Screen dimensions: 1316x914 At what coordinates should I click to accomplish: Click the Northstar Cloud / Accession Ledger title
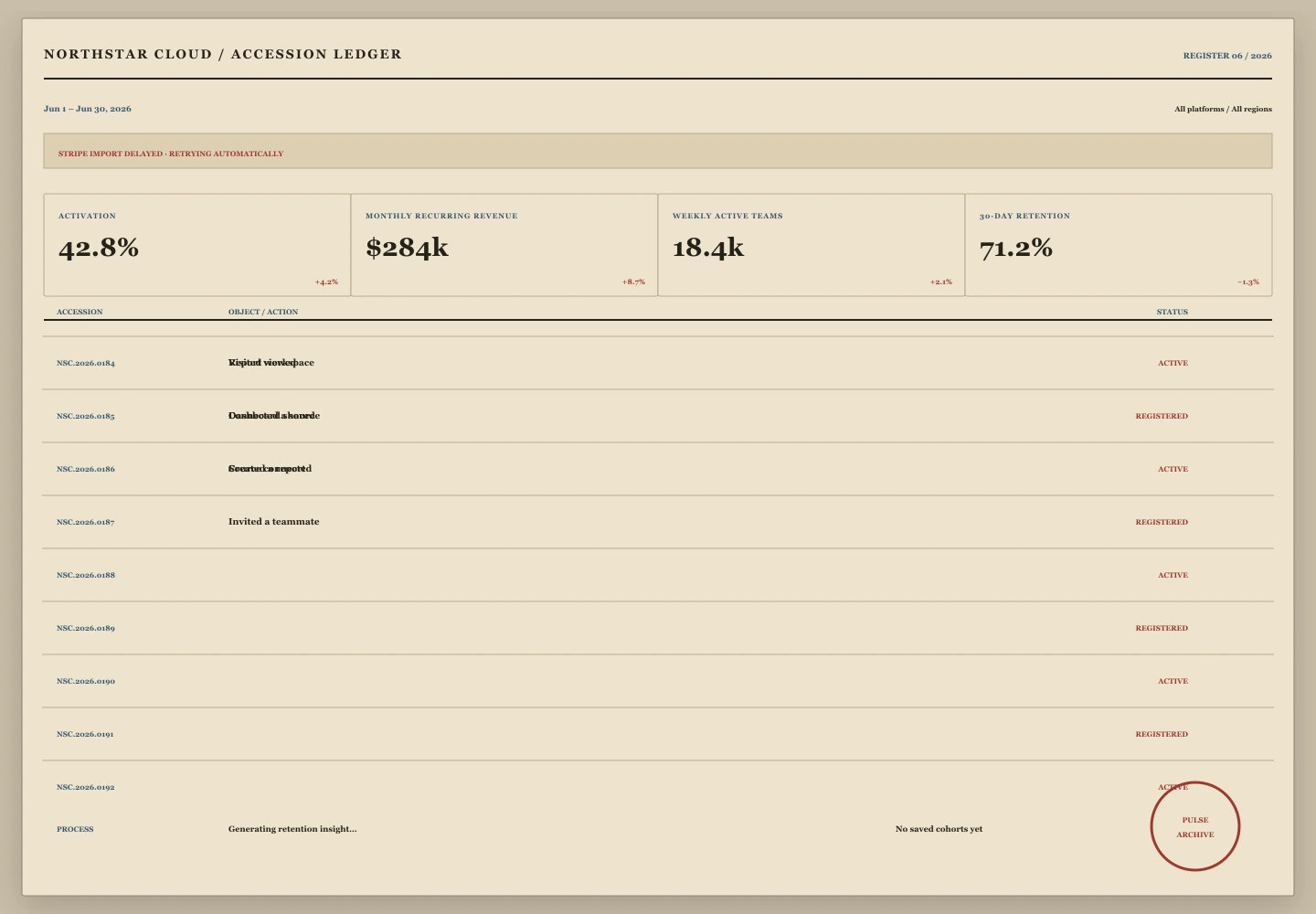point(223,54)
